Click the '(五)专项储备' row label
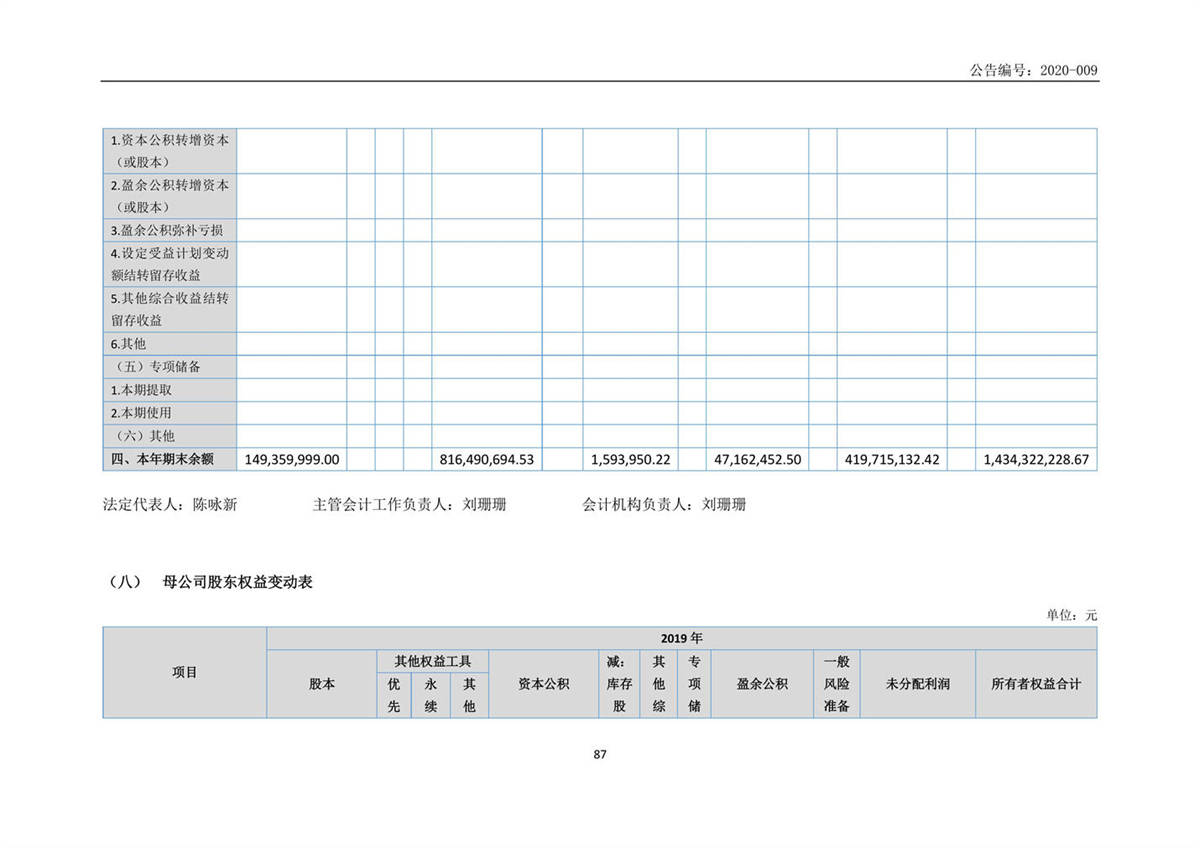Image resolution: width=1200 pixels, height=848 pixels. point(158,367)
